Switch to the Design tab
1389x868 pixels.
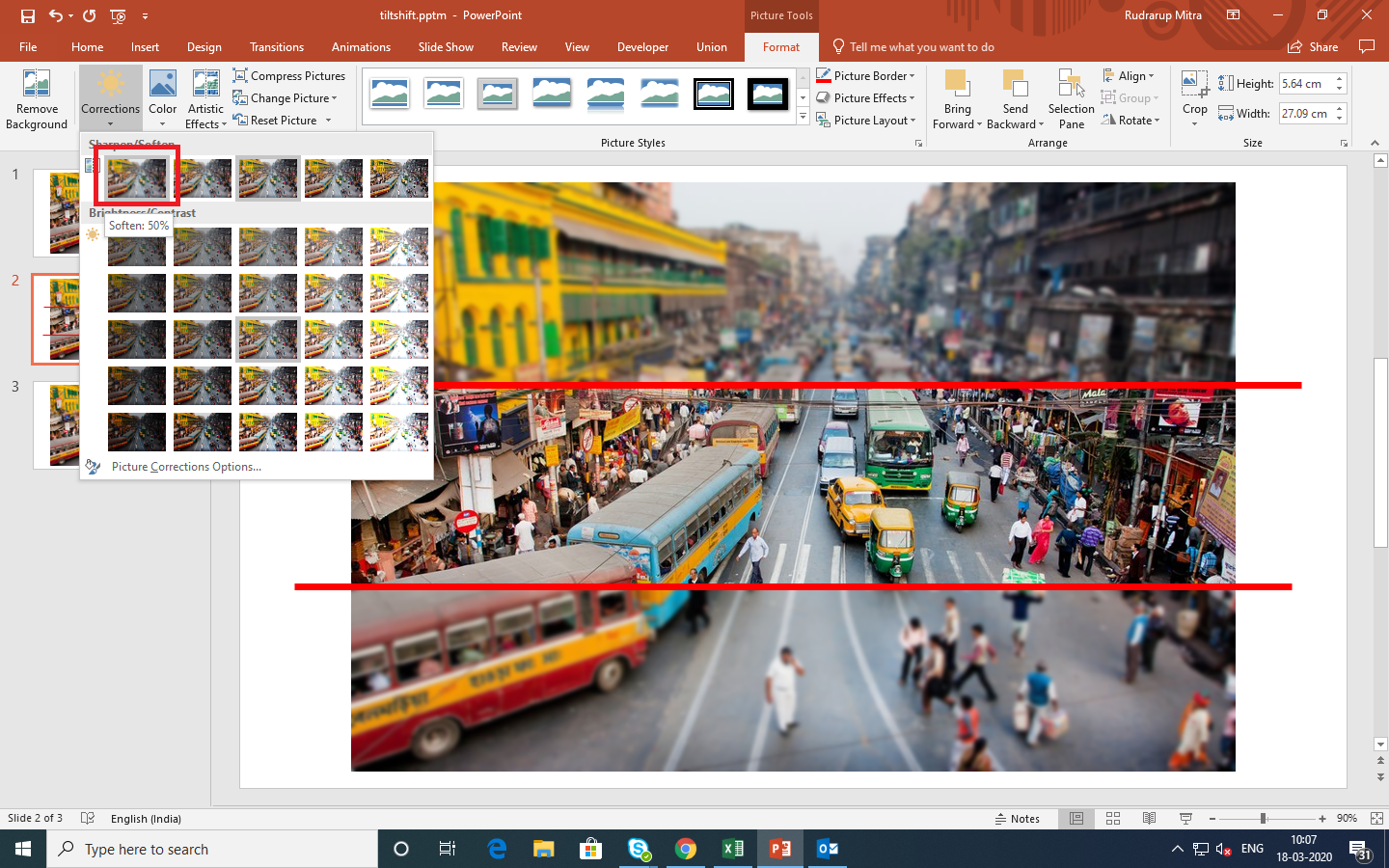click(x=204, y=47)
